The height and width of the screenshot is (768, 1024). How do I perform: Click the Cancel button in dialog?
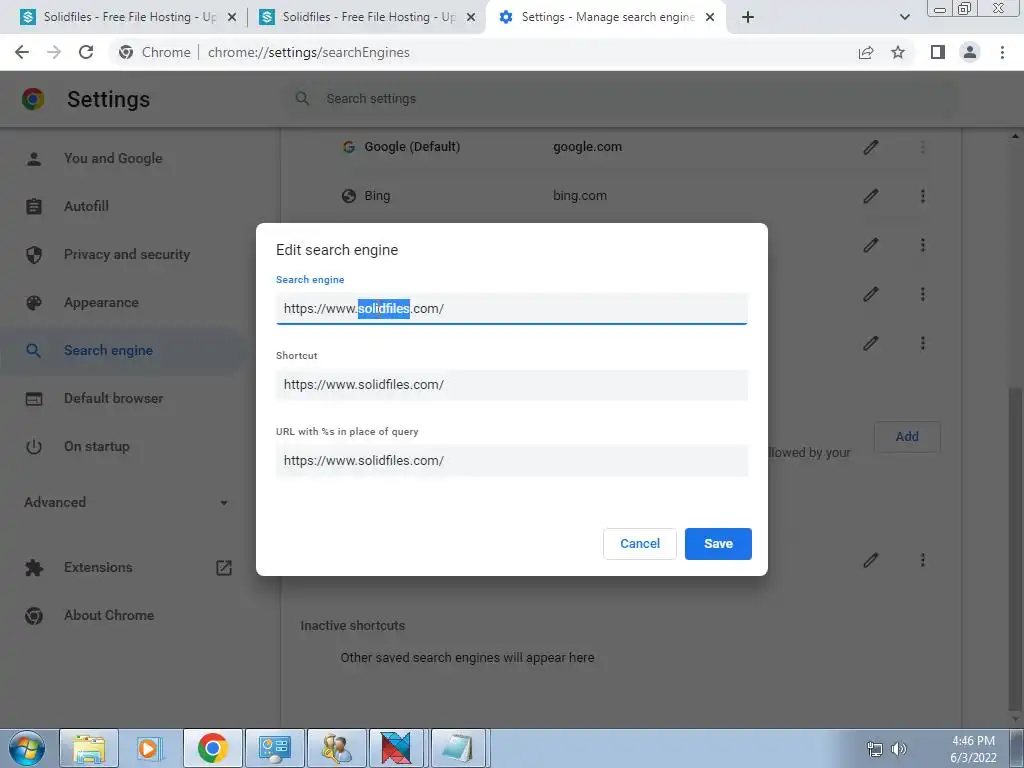point(639,543)
